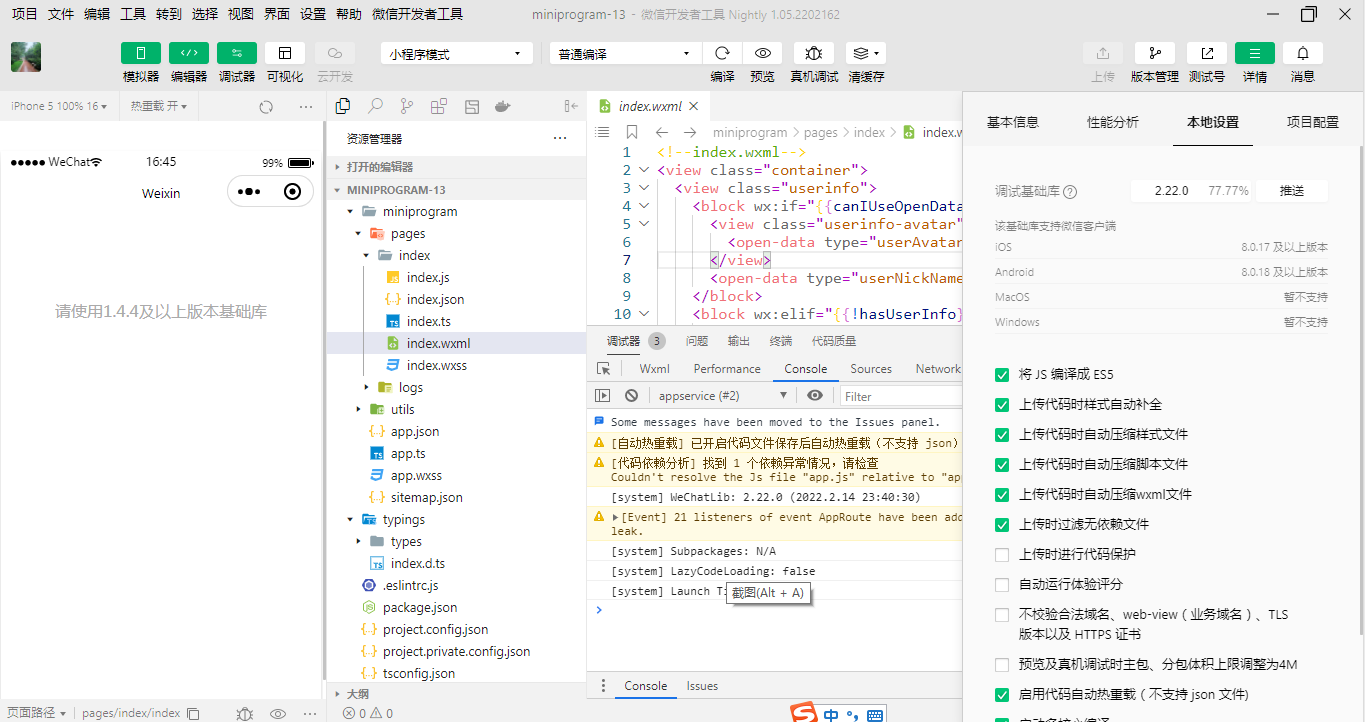Open the Docker whale icon in activity bar
The width and height of the screenshot is (1365, 722).
pyautogui.click(x=503, y=106)
